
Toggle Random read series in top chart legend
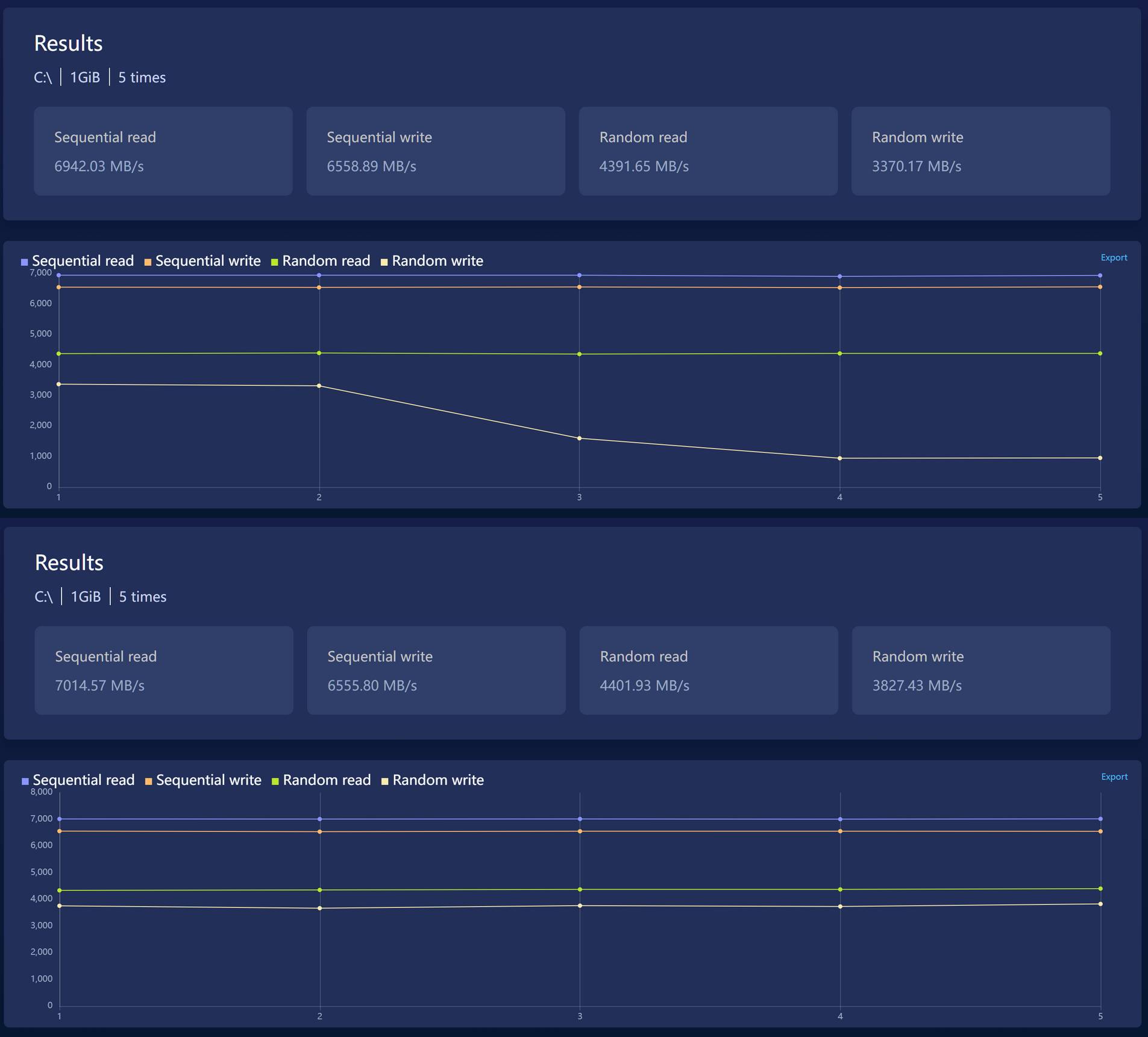(x=321, y=261)
